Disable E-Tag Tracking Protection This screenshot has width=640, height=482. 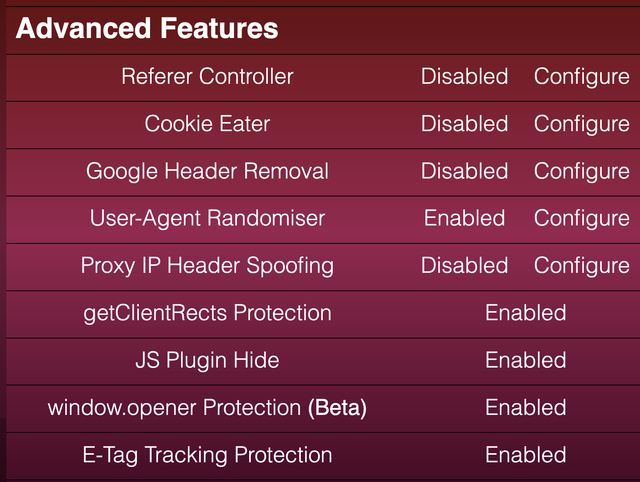[x=526, y=455]
